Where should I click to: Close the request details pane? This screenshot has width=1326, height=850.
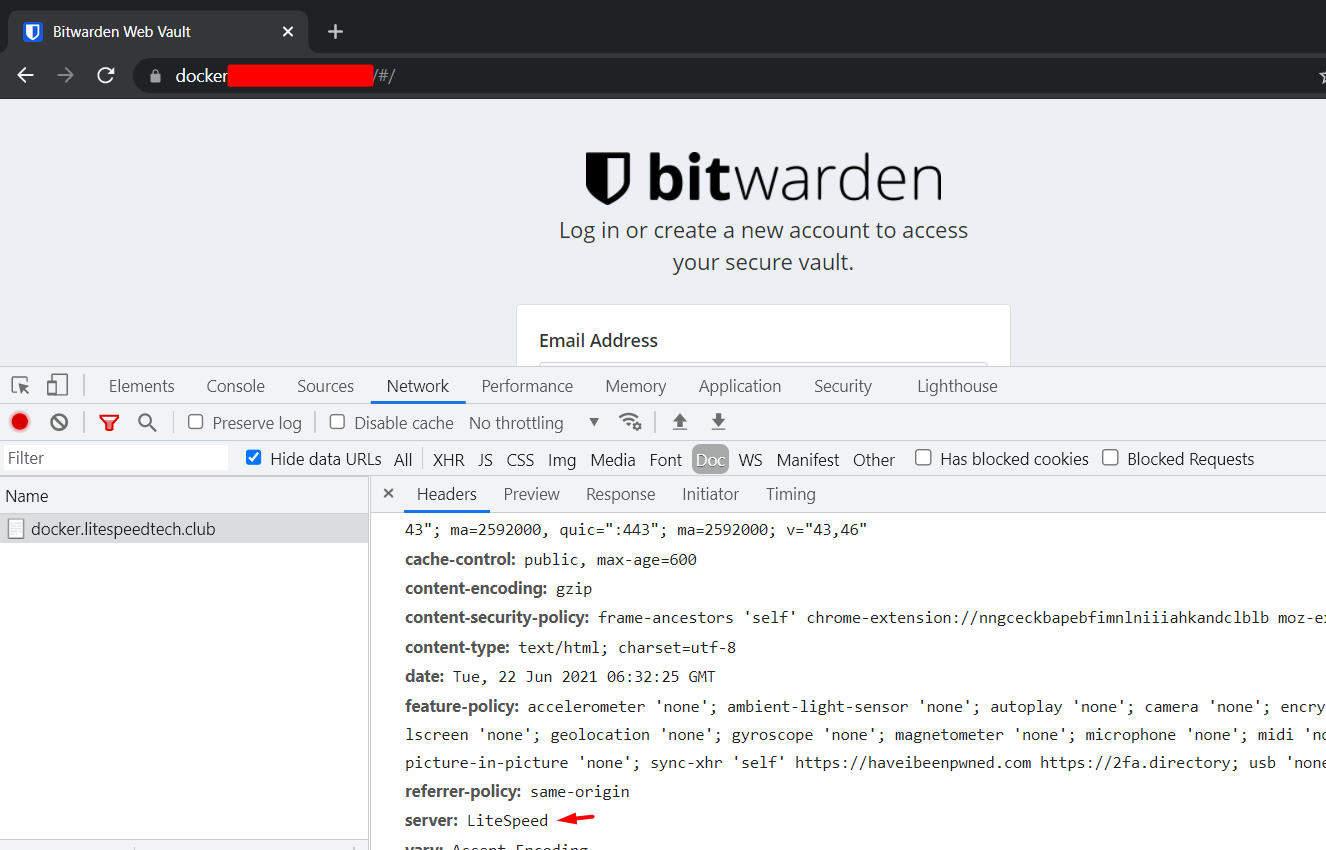coord(389,494)
